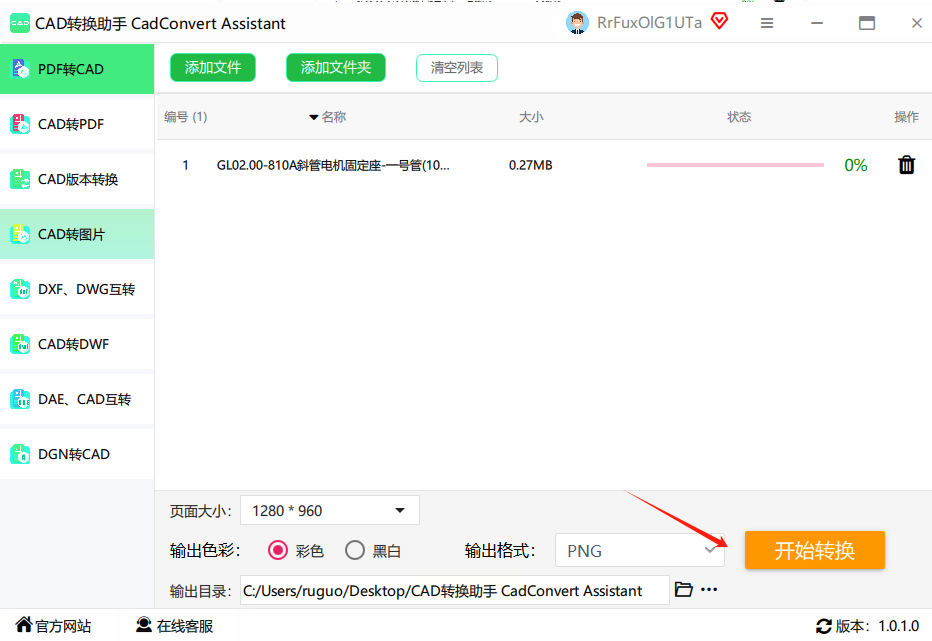Image resolution: width=932 pixels, height=641 pixels.
Task: Click the home icon for 官方网站
Action: point(24,624)
